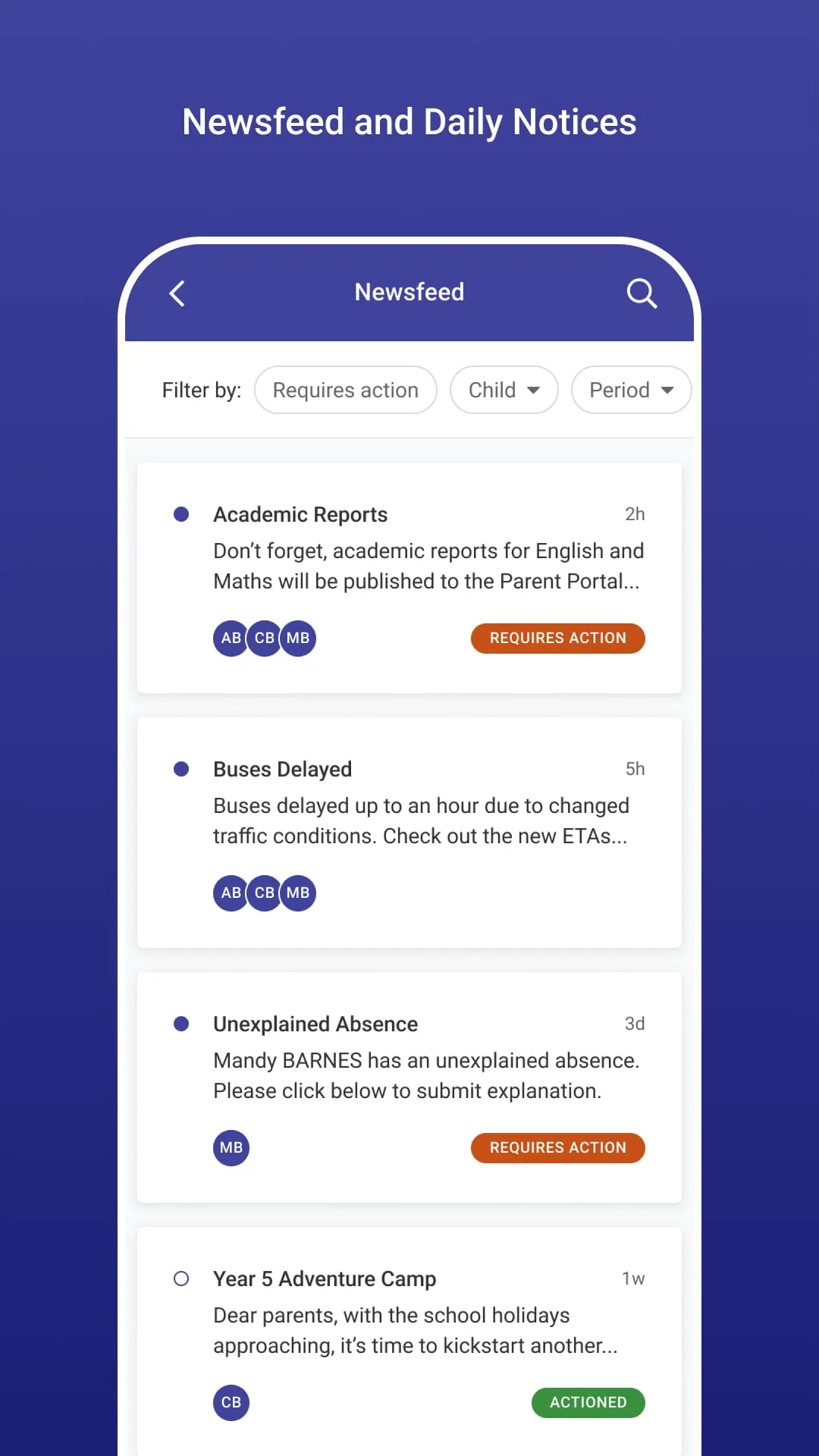Viewport: 819px width, 1456px height.
Task: Open search with the magnifier icon
Action: [642, 293]
